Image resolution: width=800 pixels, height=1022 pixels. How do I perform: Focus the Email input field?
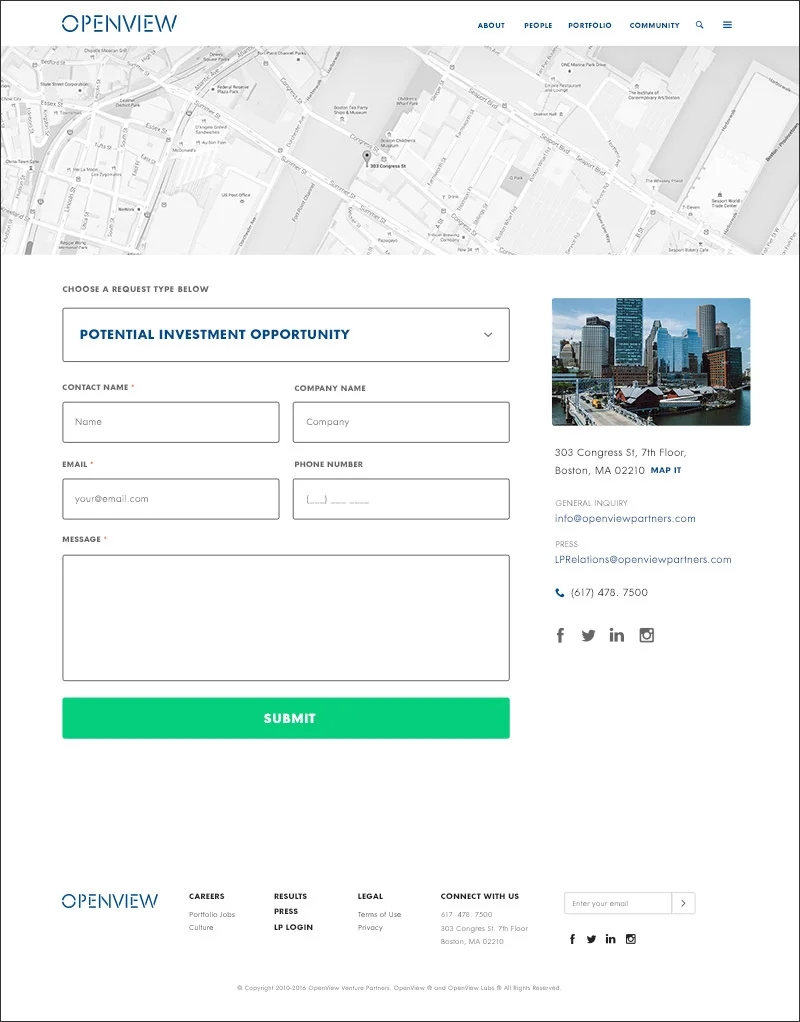tap(171, 499)
